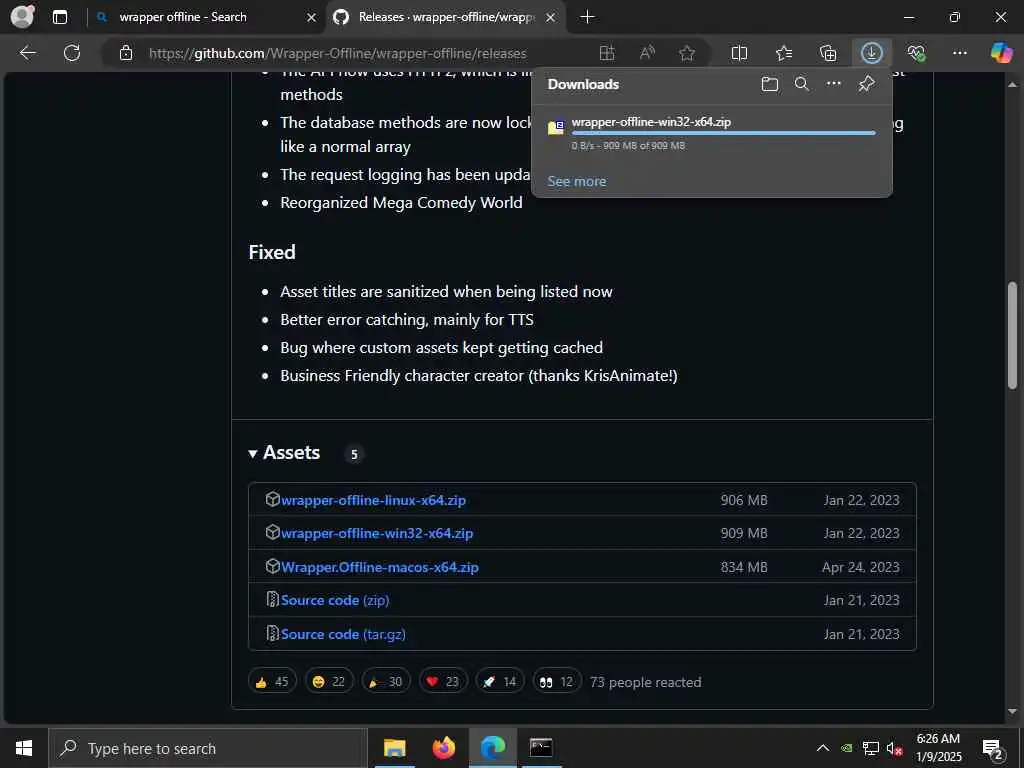
Task: Open the Favorites list icon
Action: click(784, 53)
